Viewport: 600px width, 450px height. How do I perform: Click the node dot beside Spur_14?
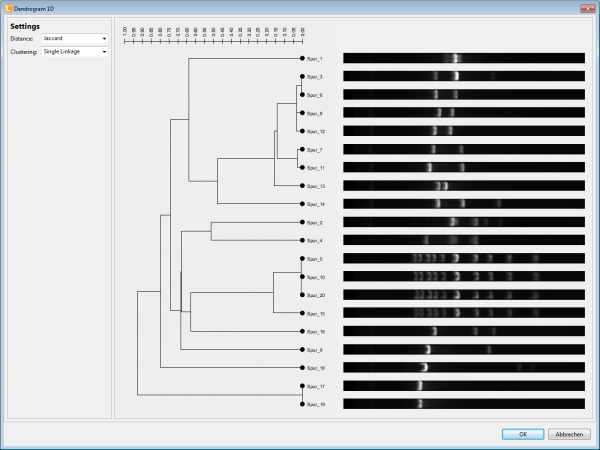click(302, 204)
